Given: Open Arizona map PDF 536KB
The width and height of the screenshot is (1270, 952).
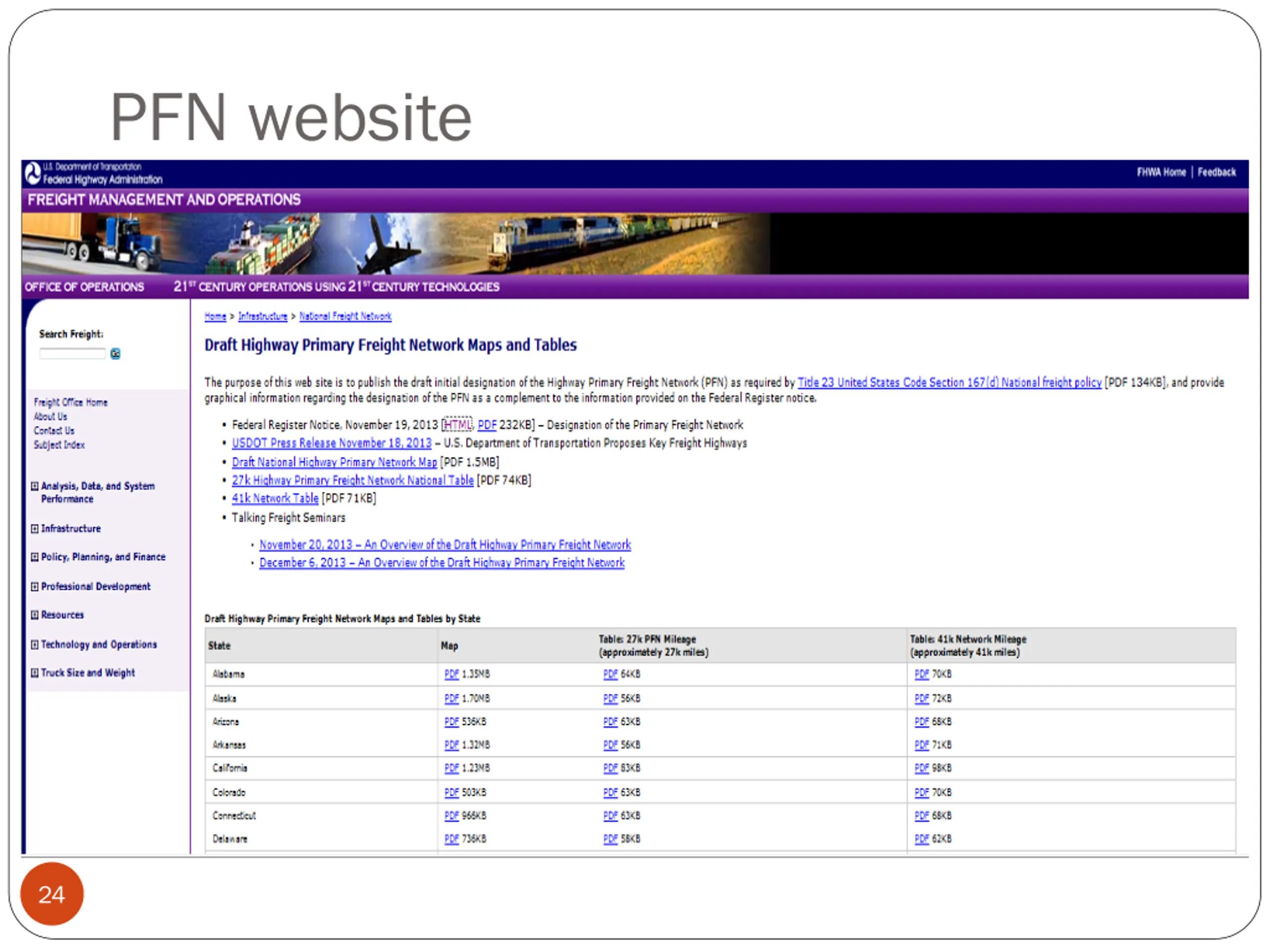Looking at the screenshot, I should (452, 722).
